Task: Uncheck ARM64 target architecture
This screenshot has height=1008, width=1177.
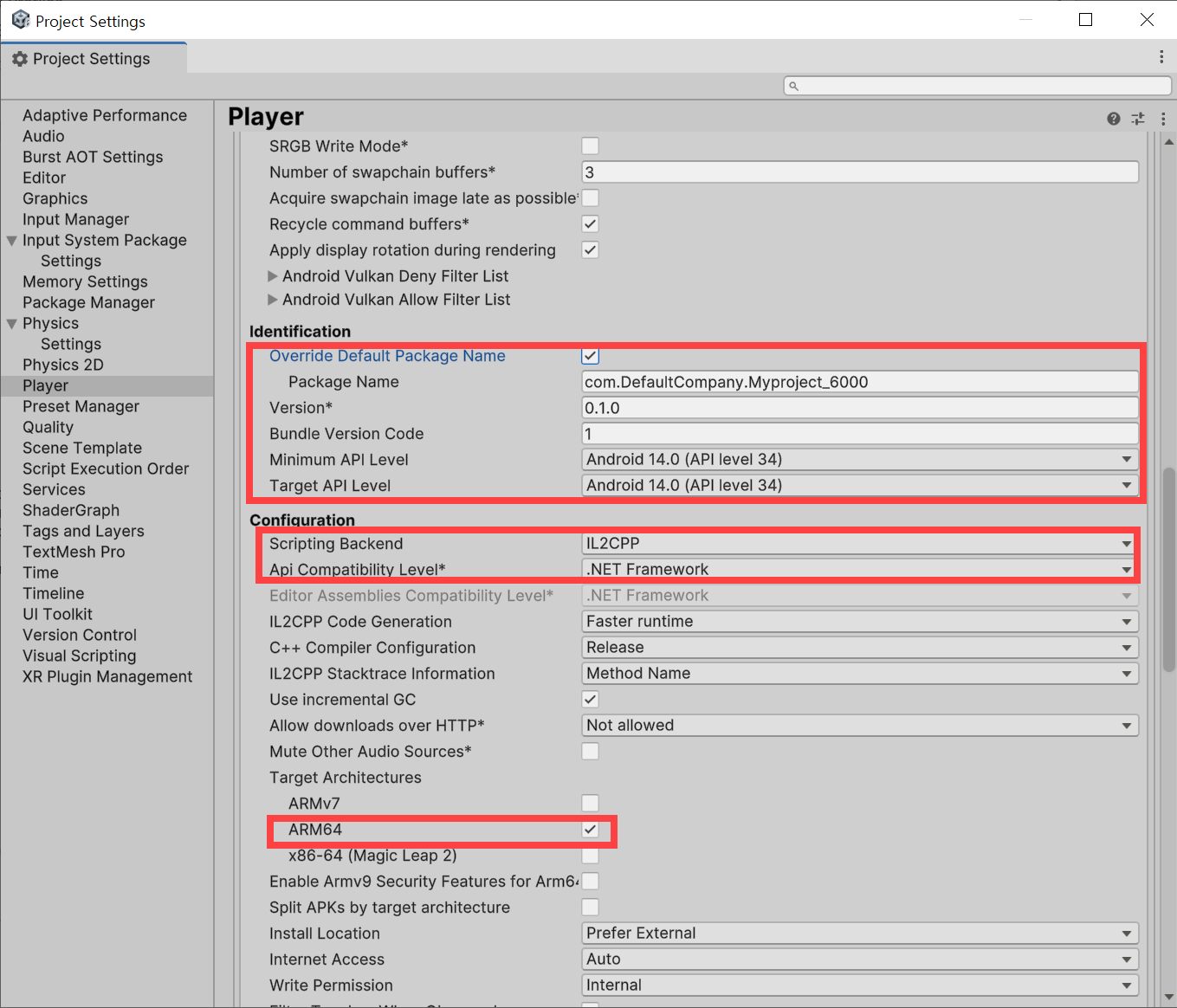Action: [x=591, y=830]
